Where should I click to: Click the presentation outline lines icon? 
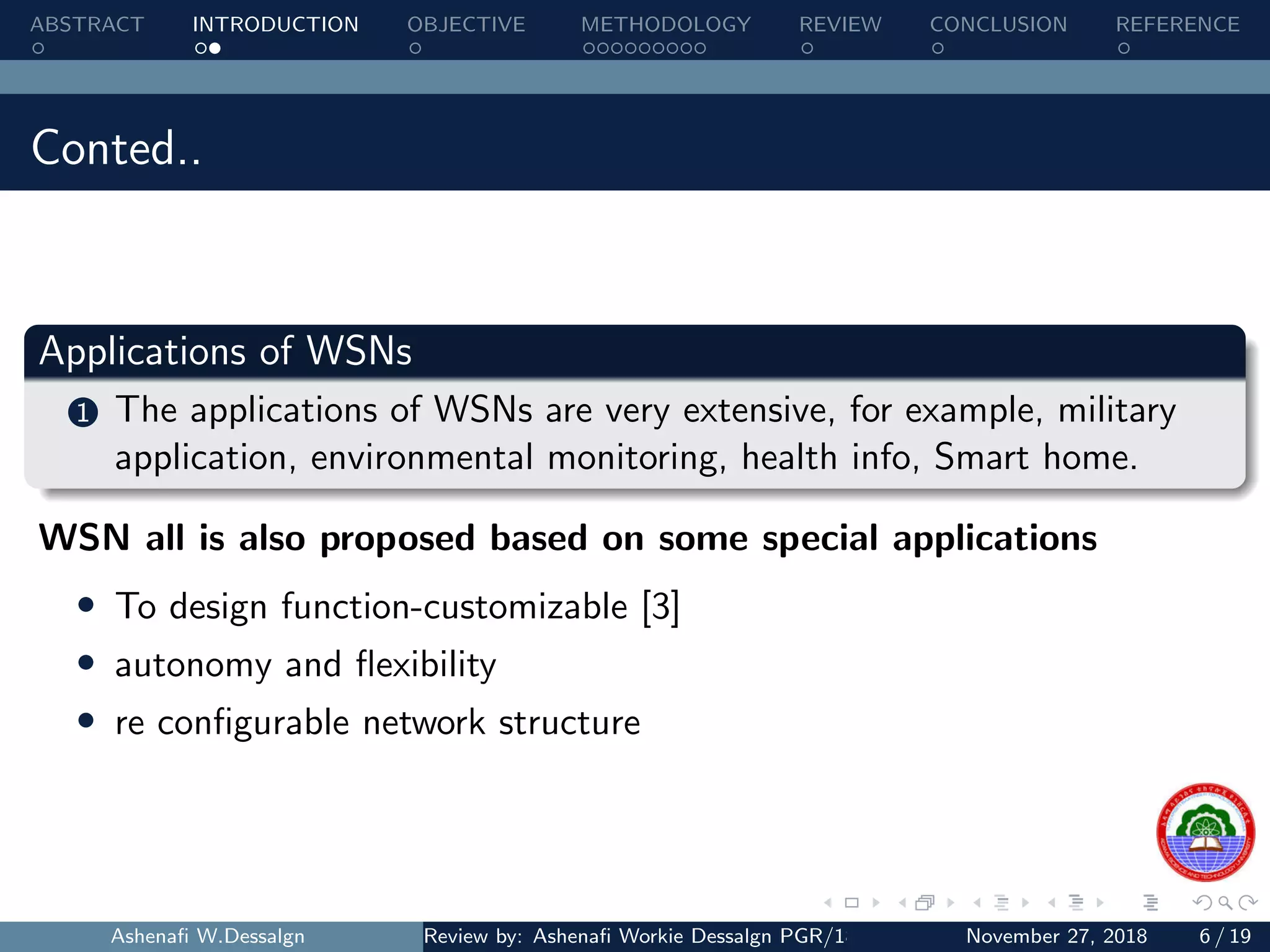click(1150, 903)
